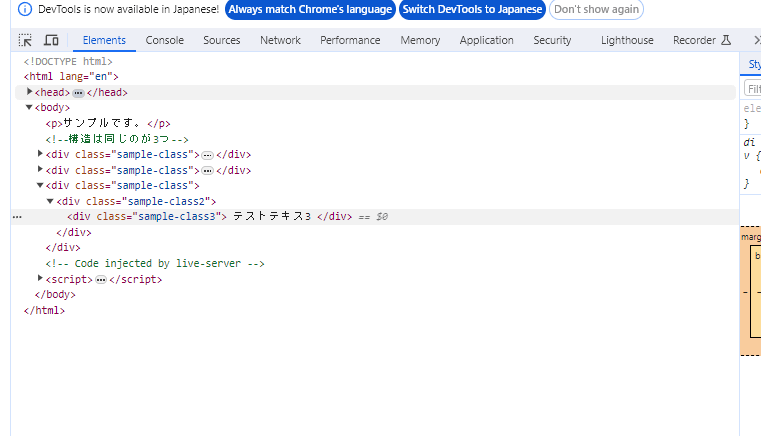Select the closing html tag

44,311
